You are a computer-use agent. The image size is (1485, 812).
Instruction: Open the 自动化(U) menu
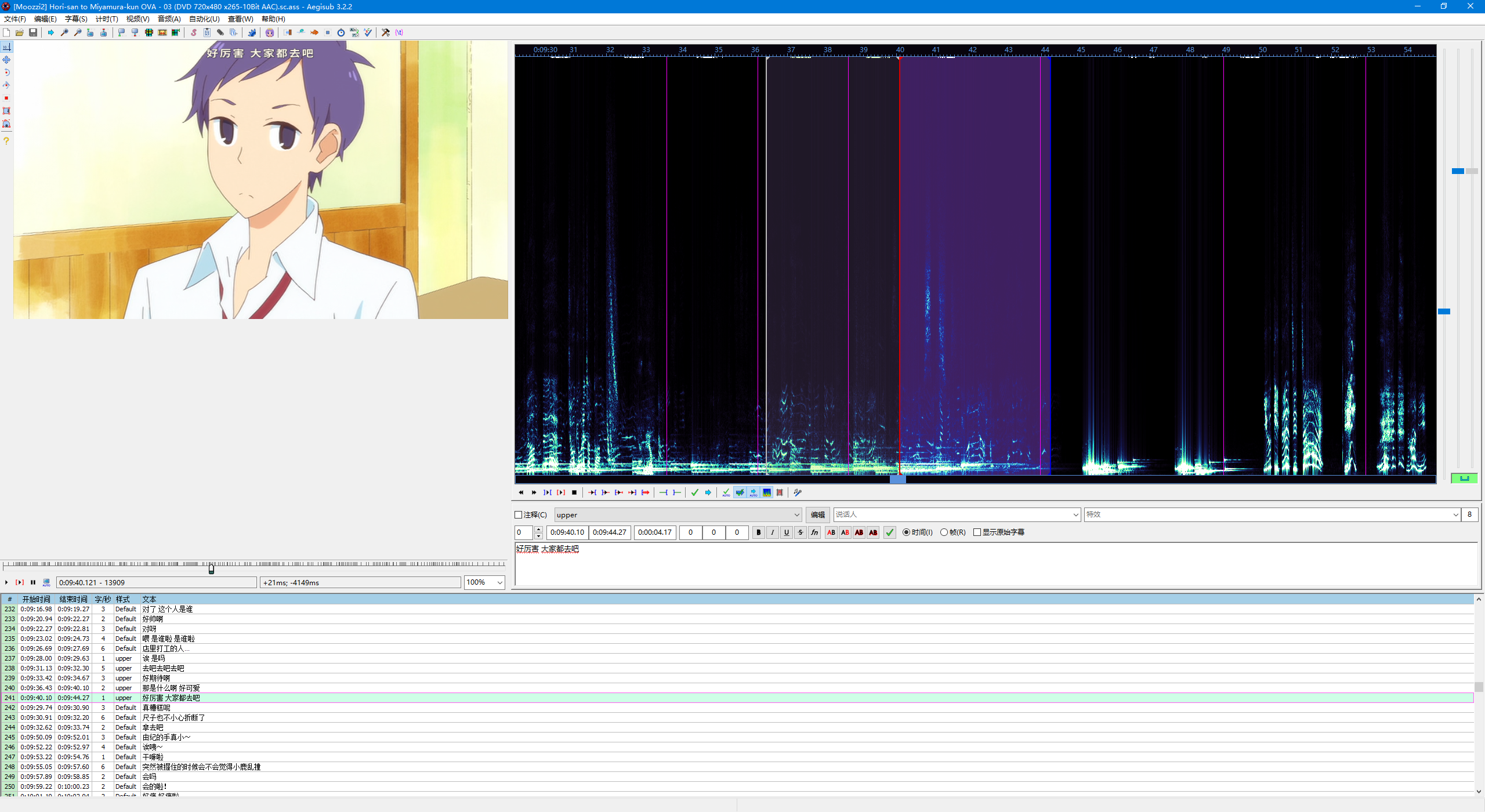204,19
